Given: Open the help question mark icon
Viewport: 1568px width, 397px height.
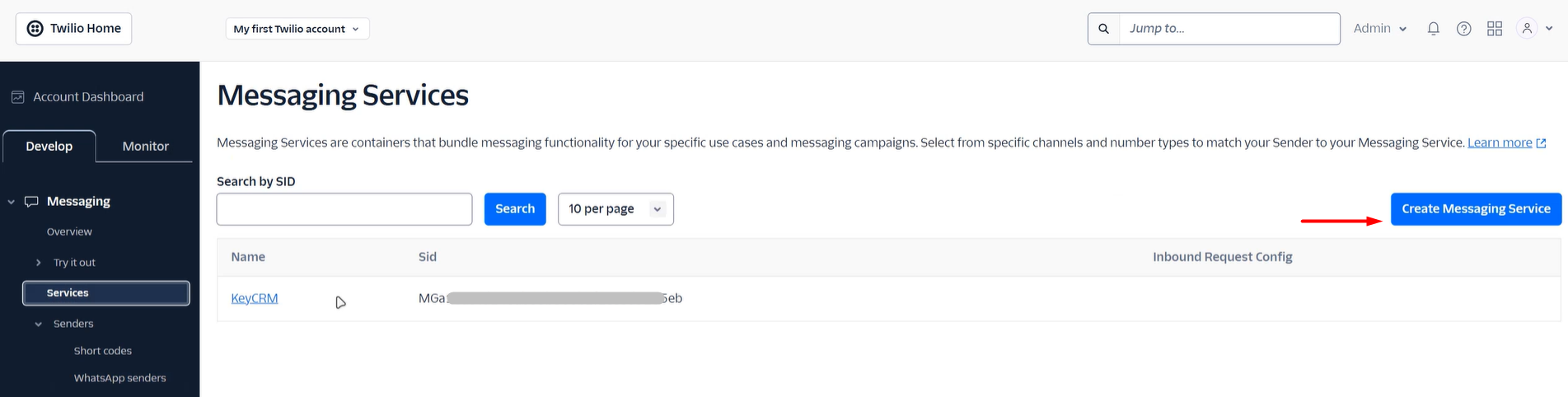Looking at the screenshot, I should tap(1463, 29).
